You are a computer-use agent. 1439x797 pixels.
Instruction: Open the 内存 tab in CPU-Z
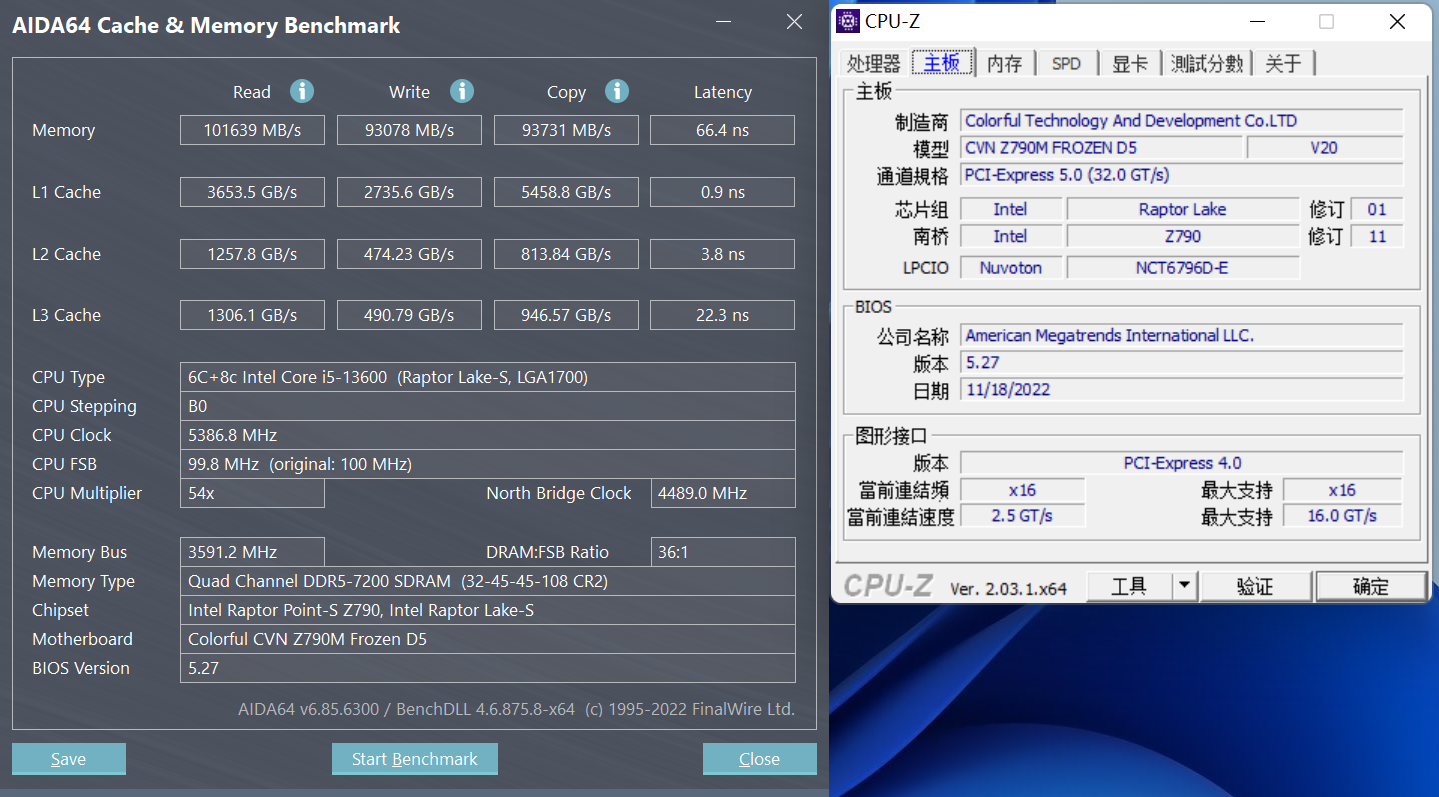(x=1005, y=63)
